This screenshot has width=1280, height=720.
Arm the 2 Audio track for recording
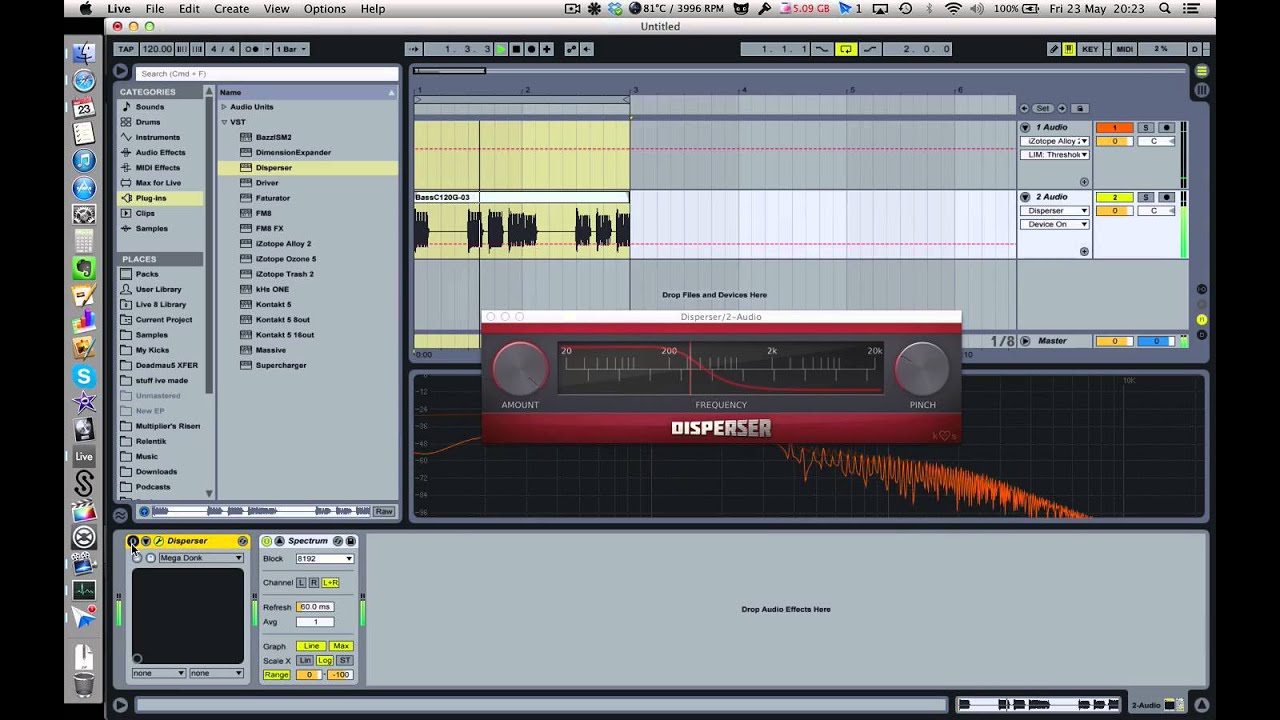point(1166,197)
